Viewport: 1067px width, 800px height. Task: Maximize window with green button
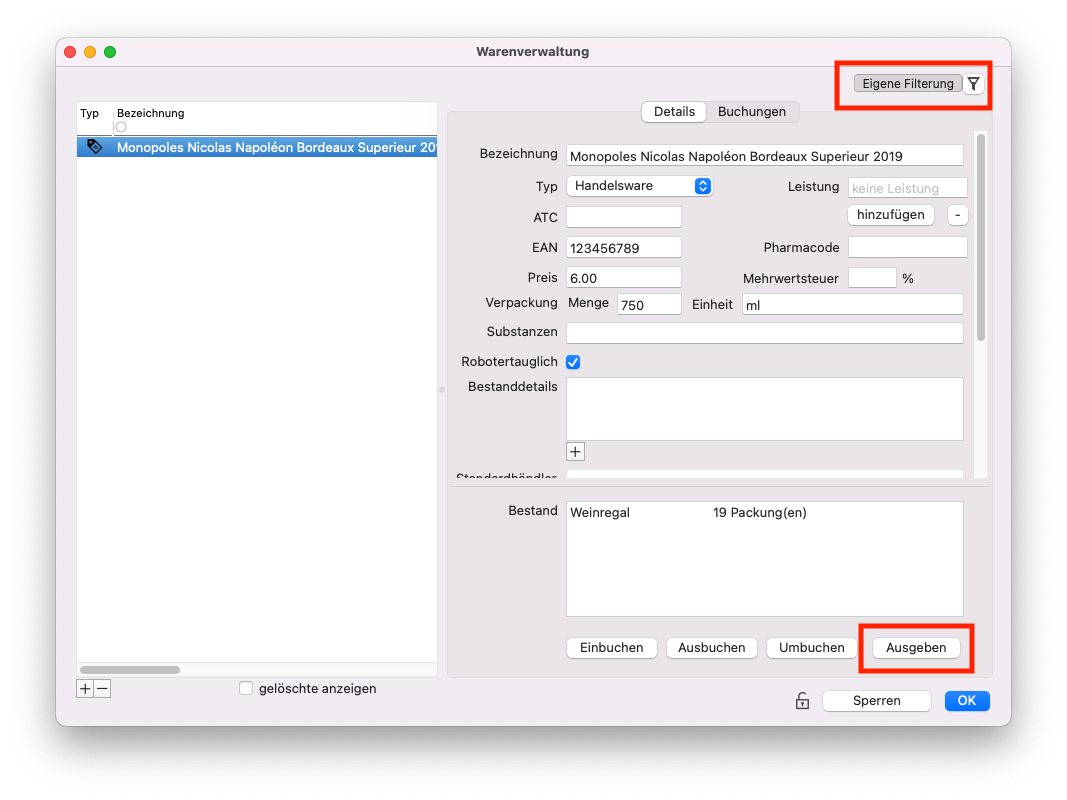[110, 52]
